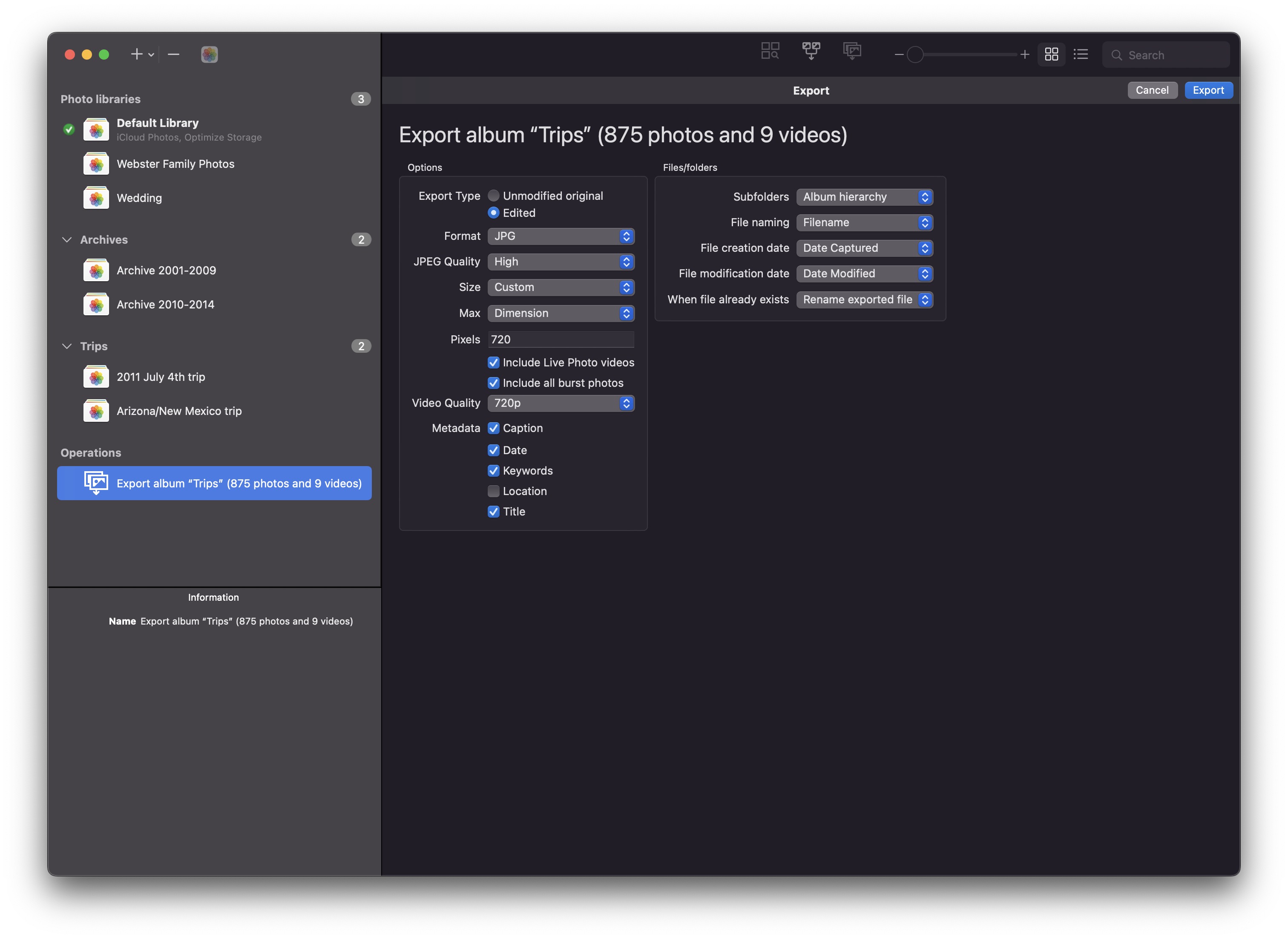Enable Include Live Photo videos checkbox
Screen dimensions: 1288x939
pyautogui.click(x=493, y=361)
